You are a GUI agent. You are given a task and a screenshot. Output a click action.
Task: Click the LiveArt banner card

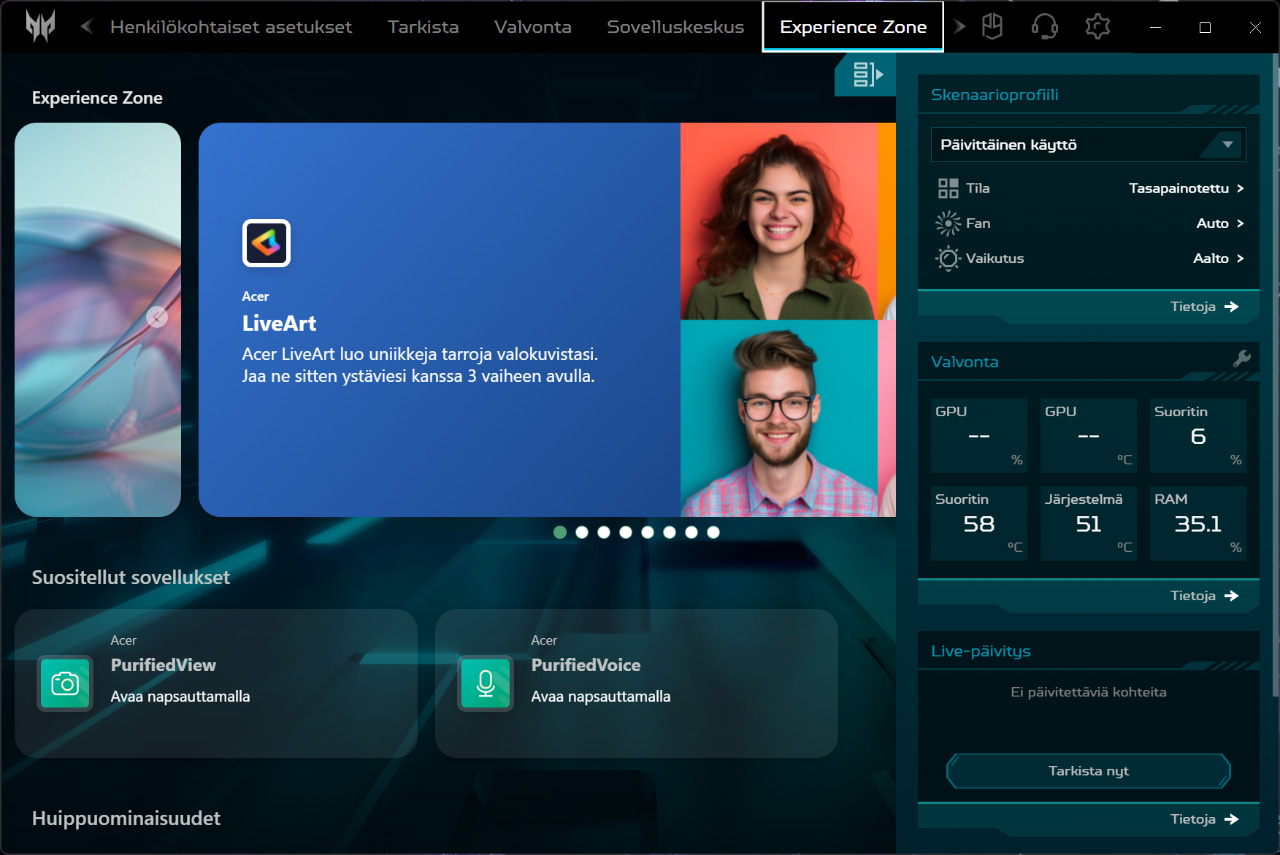[547, 320]
